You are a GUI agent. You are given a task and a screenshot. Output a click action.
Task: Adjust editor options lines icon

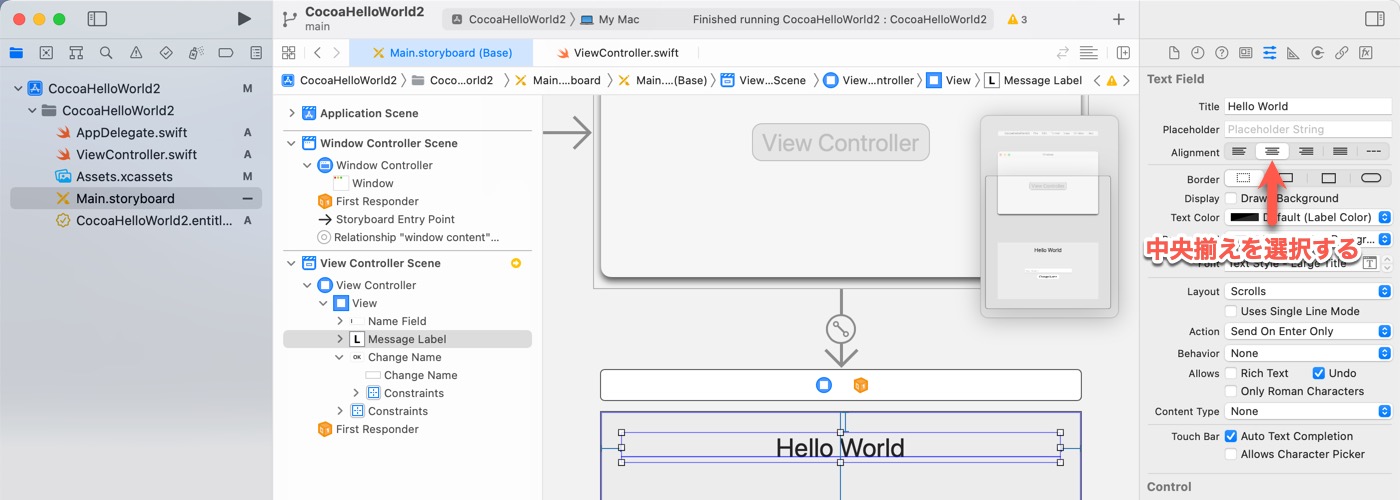(1089, 53)
